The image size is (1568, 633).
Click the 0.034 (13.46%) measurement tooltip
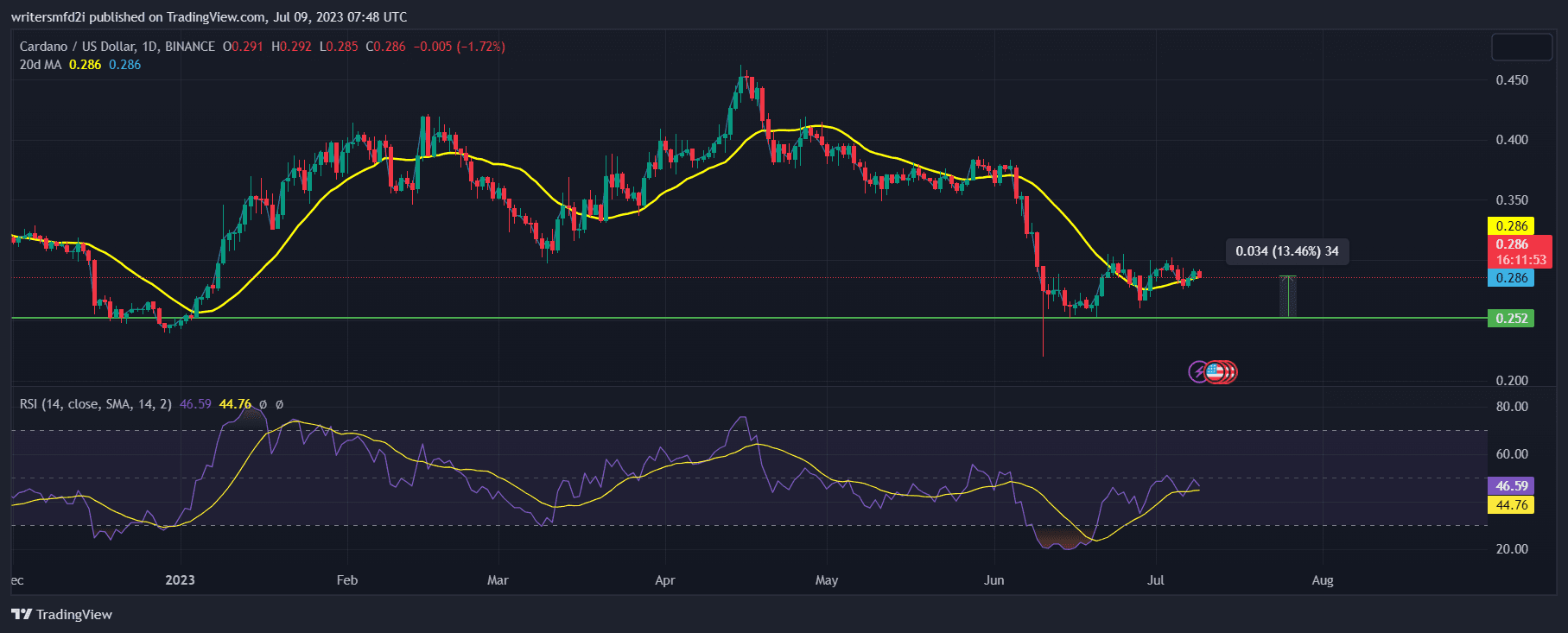click(1286, 251)
